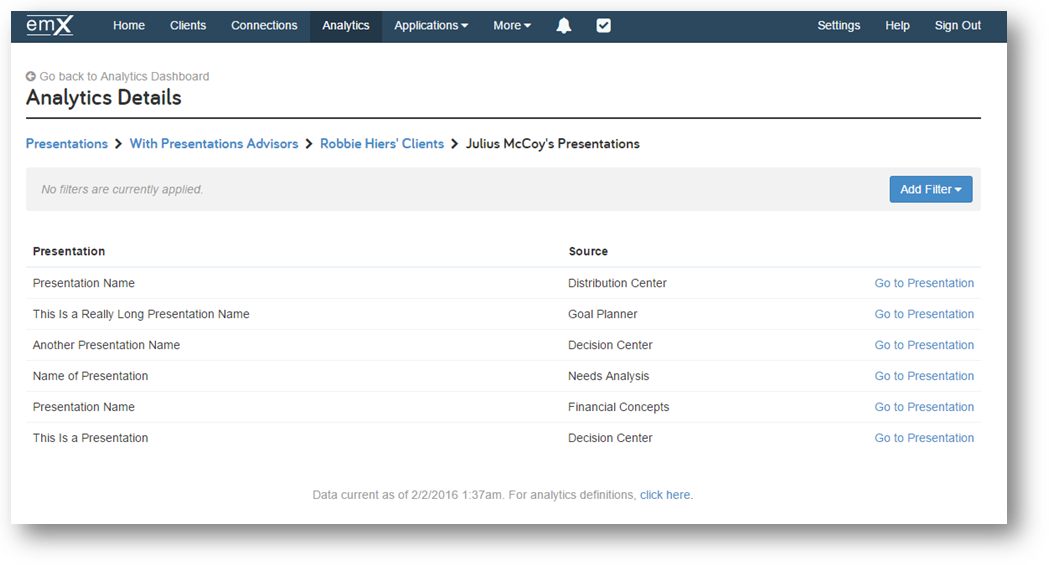This screenshot has height=565, width=1049.
Task: Expand the More dropdown menu
Action: pyautogui.click(x=512, y=25)
